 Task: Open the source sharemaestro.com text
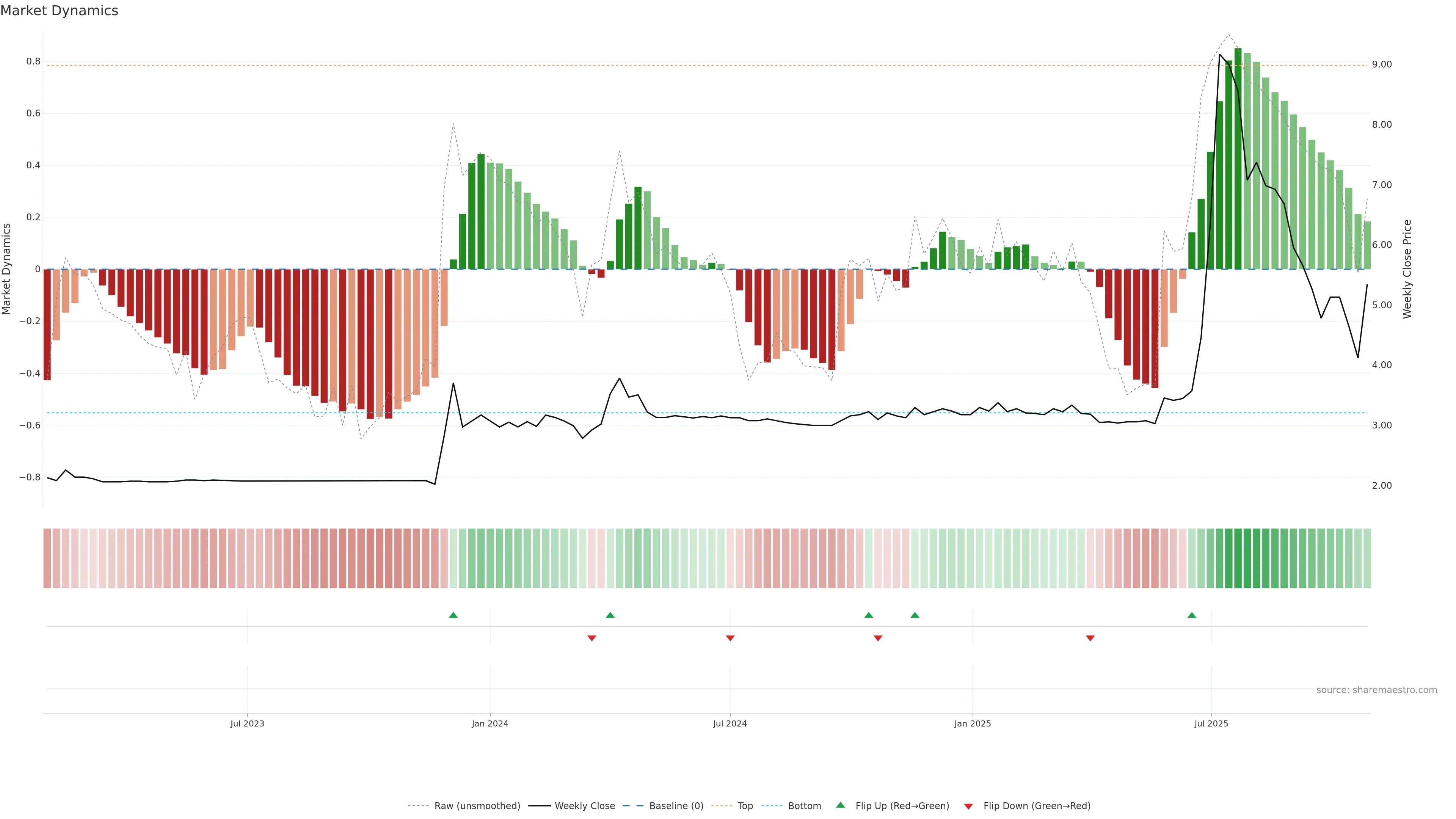[1376, 690]
